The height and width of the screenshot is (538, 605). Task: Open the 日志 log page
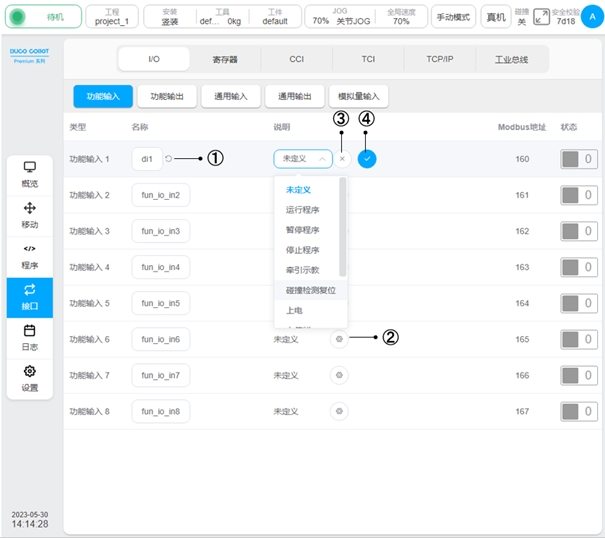pyautogui.click(x=30, y=337)
